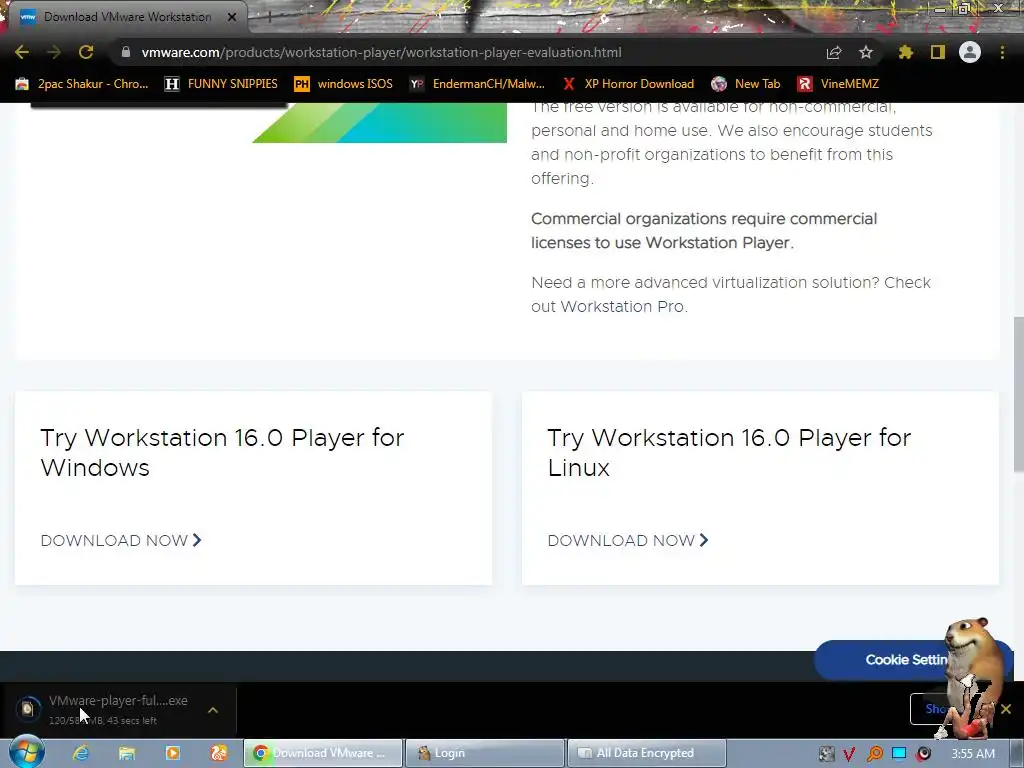Open the FUNNY SNIPPIES bookmark
This screenshot has height=768, width=1024.
pos(221,84)
